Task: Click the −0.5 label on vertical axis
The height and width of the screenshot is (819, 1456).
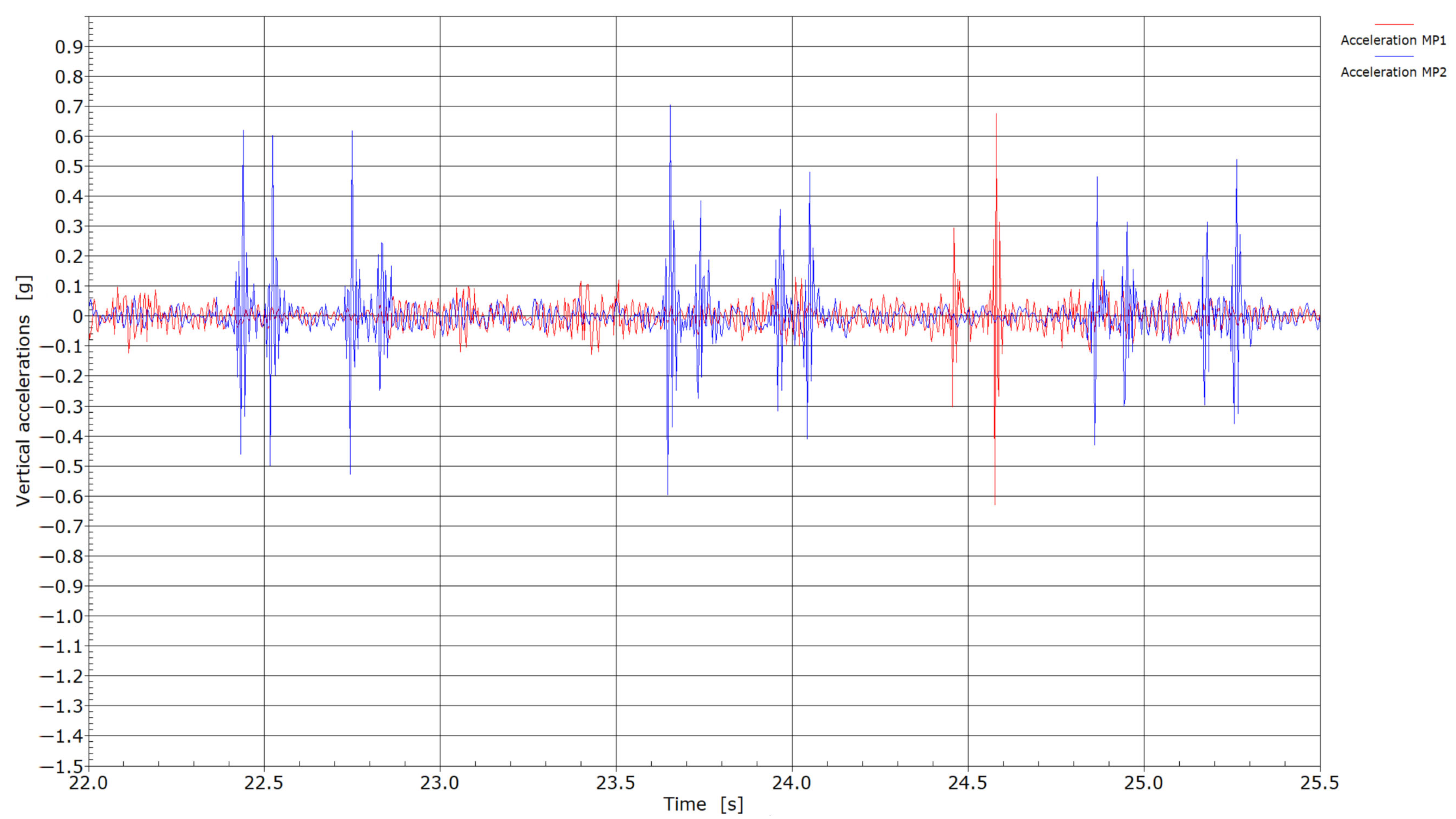Action: pyautogui.click(x=61, y=466)
